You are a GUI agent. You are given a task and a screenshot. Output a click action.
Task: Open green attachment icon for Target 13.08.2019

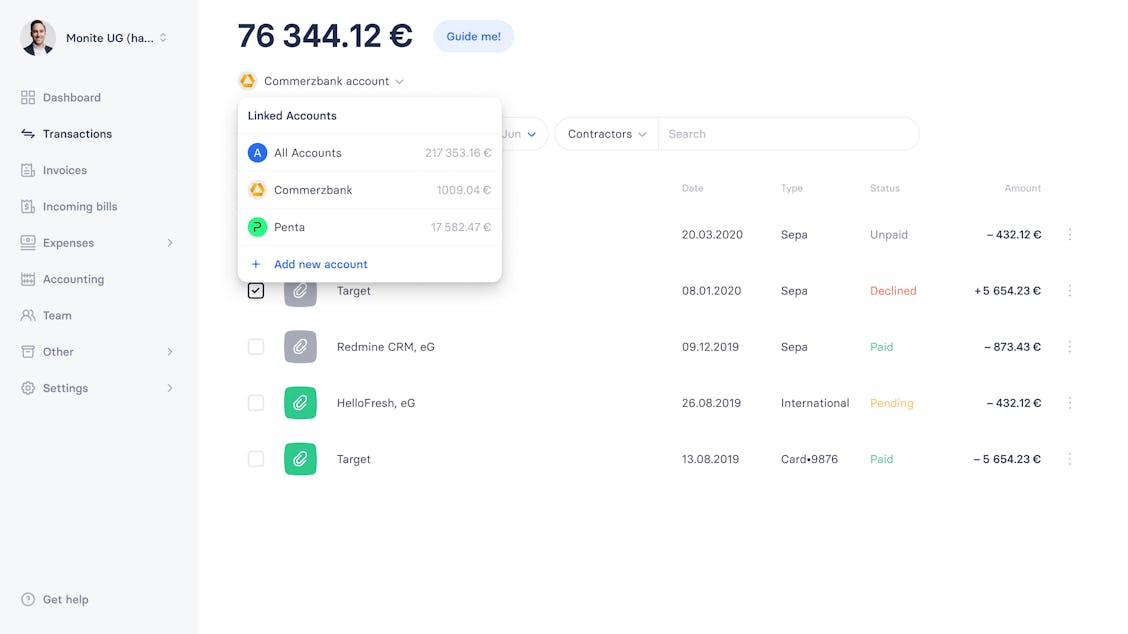pyautogui.click(x=300, y=459)
